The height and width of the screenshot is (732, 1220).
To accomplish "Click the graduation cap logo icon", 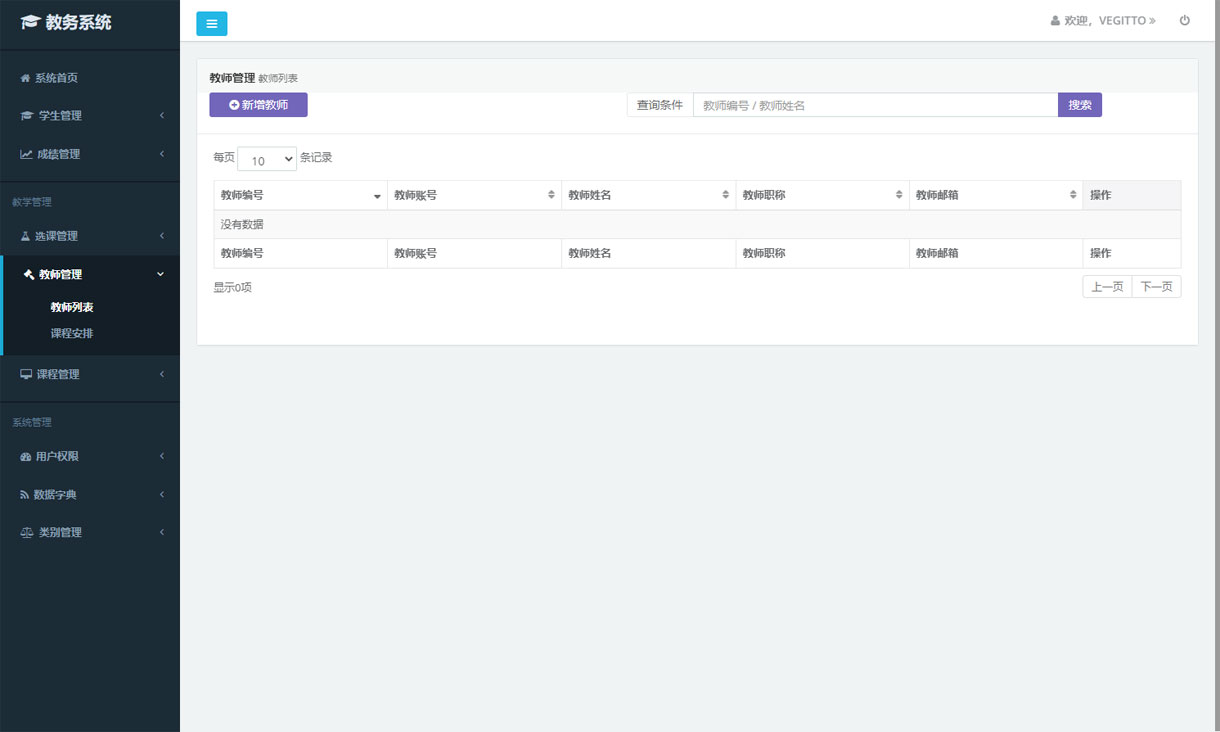I will pyautogui.click(x=30, y=22).
